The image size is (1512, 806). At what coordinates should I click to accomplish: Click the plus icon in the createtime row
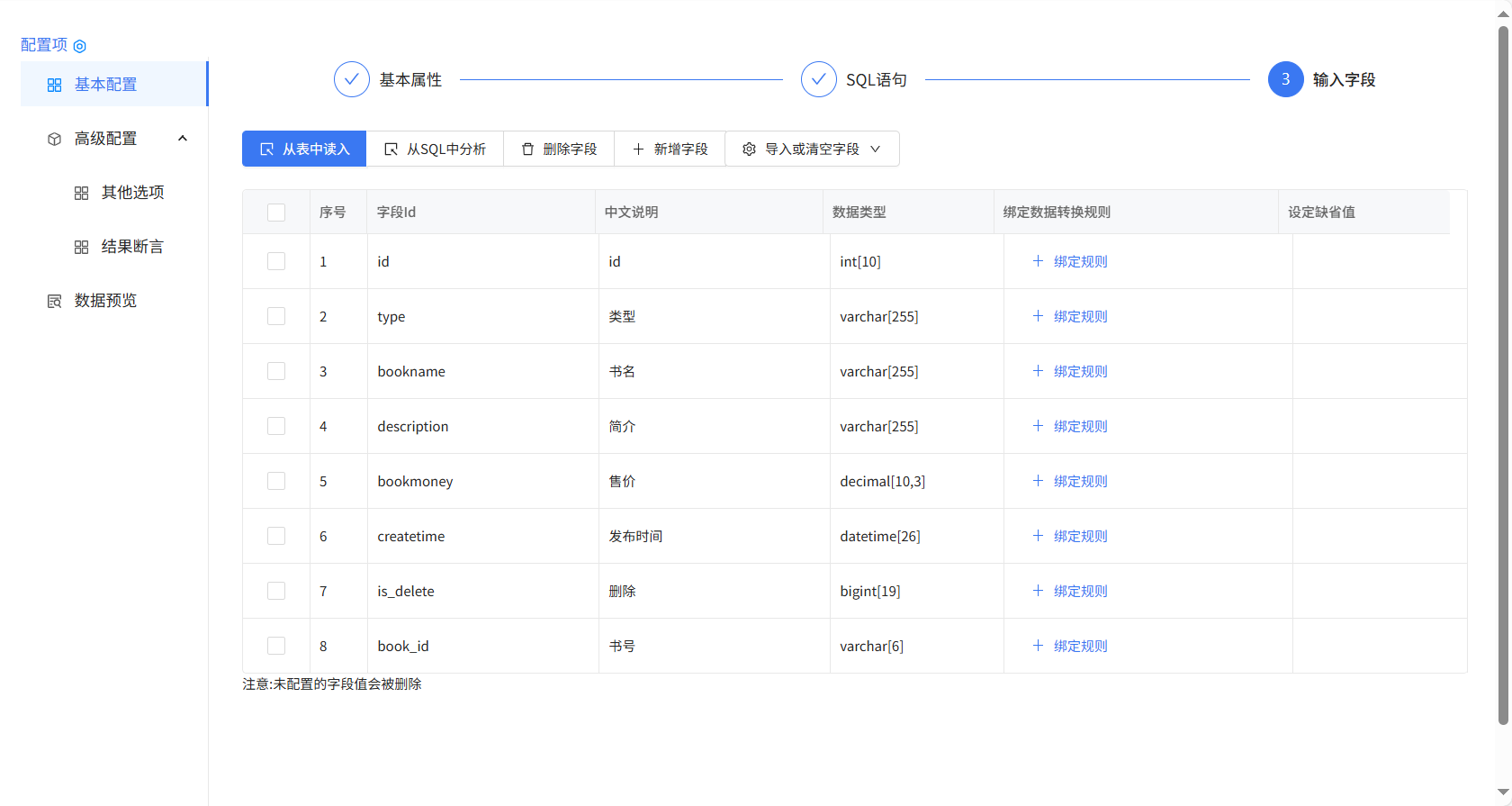tap(1038, 536)
